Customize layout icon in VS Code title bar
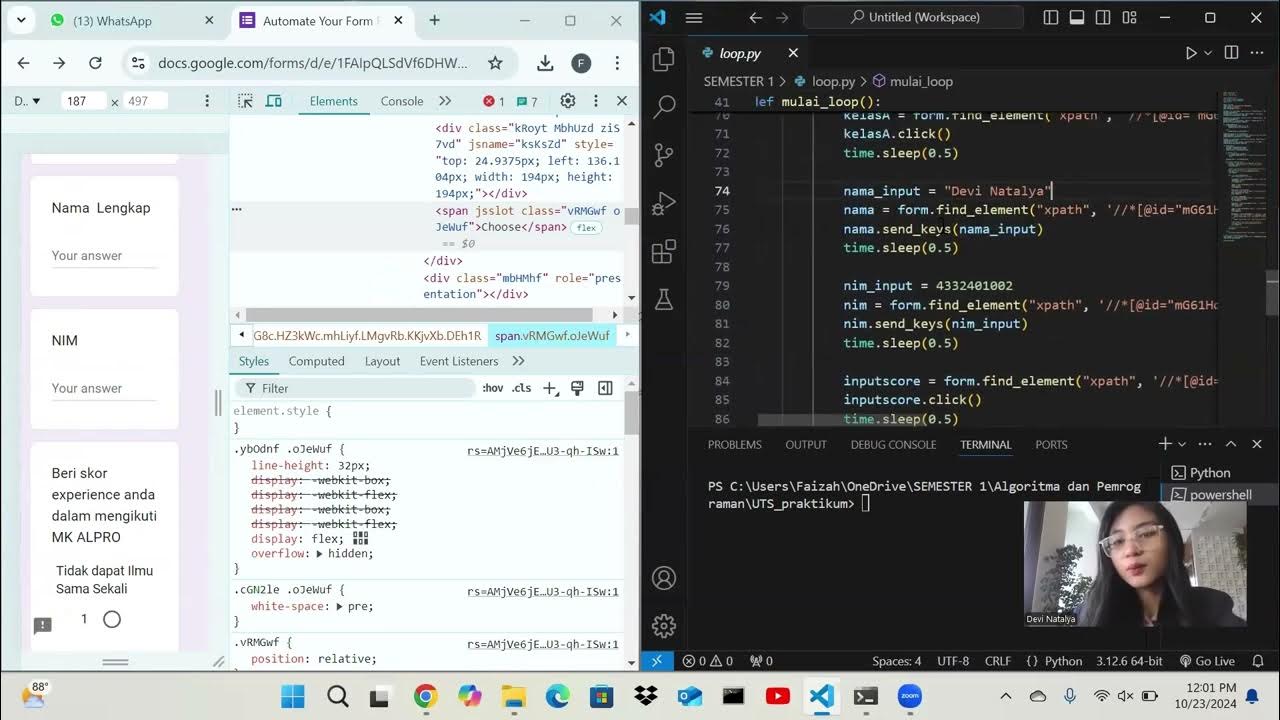The width and height of the screenshot is (1280, 720). [x=1129, y=18]
